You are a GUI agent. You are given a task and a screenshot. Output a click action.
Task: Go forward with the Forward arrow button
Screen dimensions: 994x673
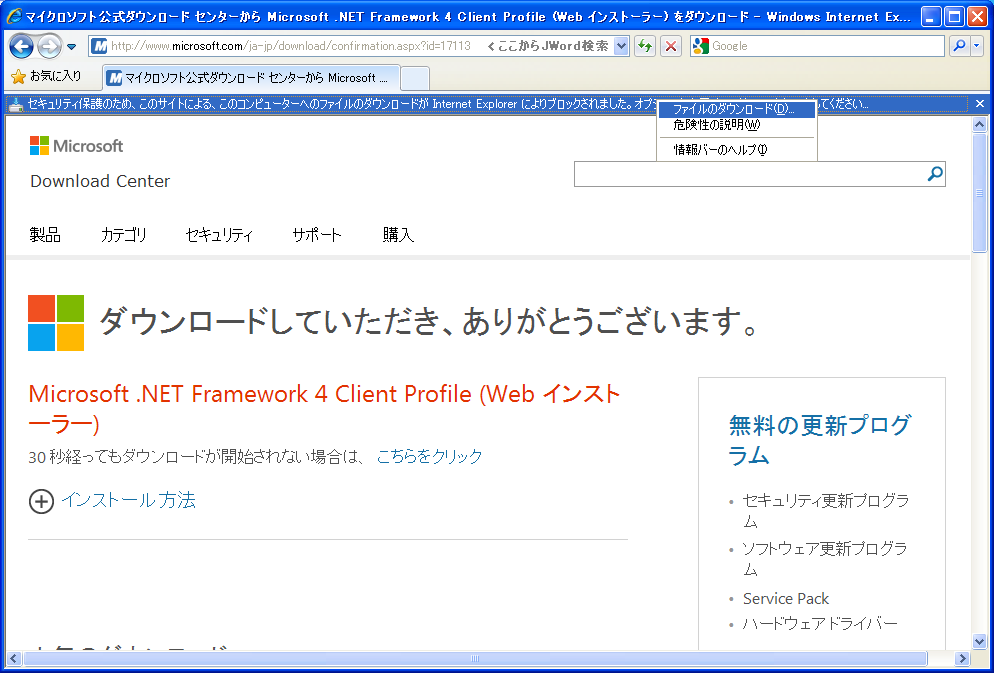49,46
